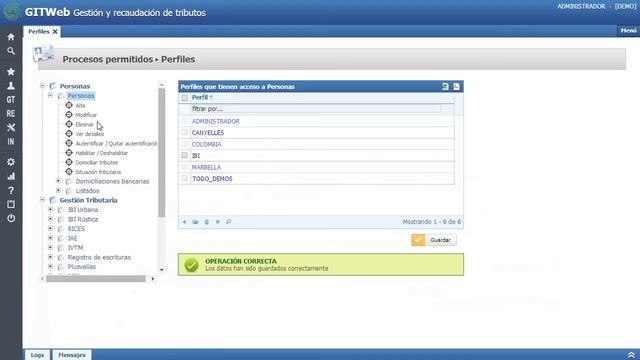640x360 pixels.
Task: Click the X icon in grid footer
Action: click(218, 222)
